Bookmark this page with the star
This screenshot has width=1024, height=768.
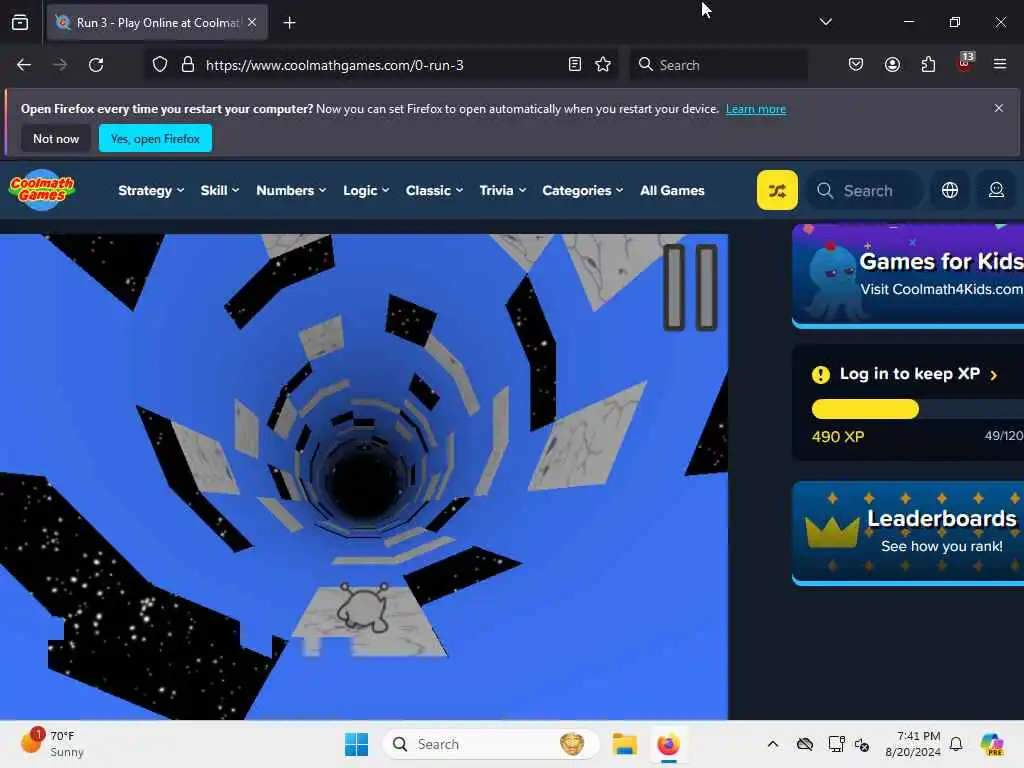tap(603, 65)
